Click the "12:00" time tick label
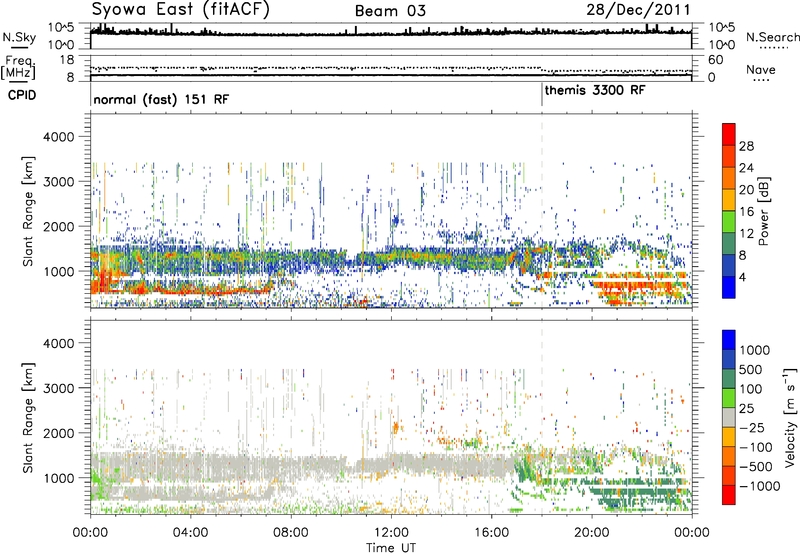Viewport: 800px width, 554px height. pos(391,533)
